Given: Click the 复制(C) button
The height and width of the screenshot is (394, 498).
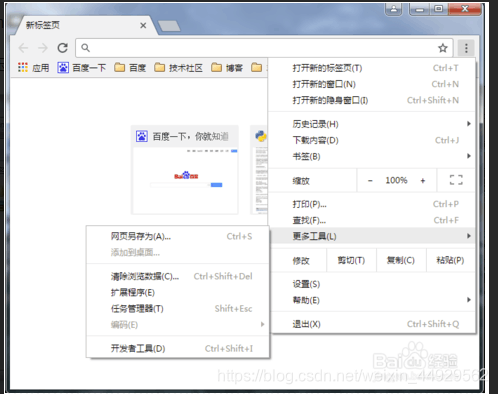Looking at the screenshot, I should tap(401, 260).
